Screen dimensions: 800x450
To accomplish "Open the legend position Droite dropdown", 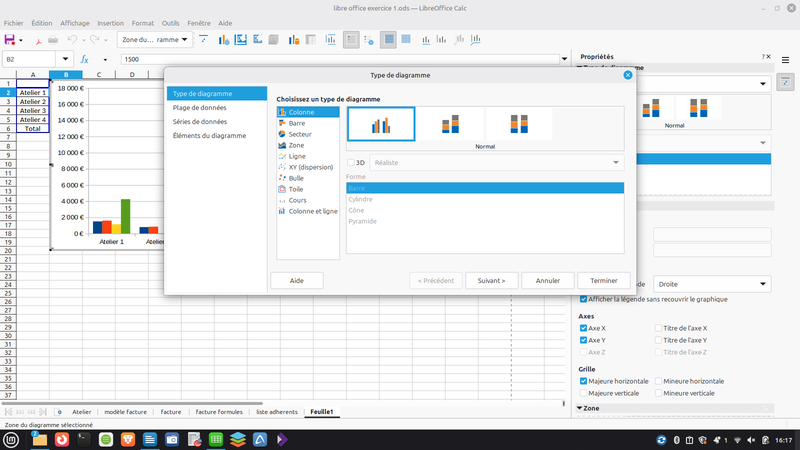I will tap(712, 284).
